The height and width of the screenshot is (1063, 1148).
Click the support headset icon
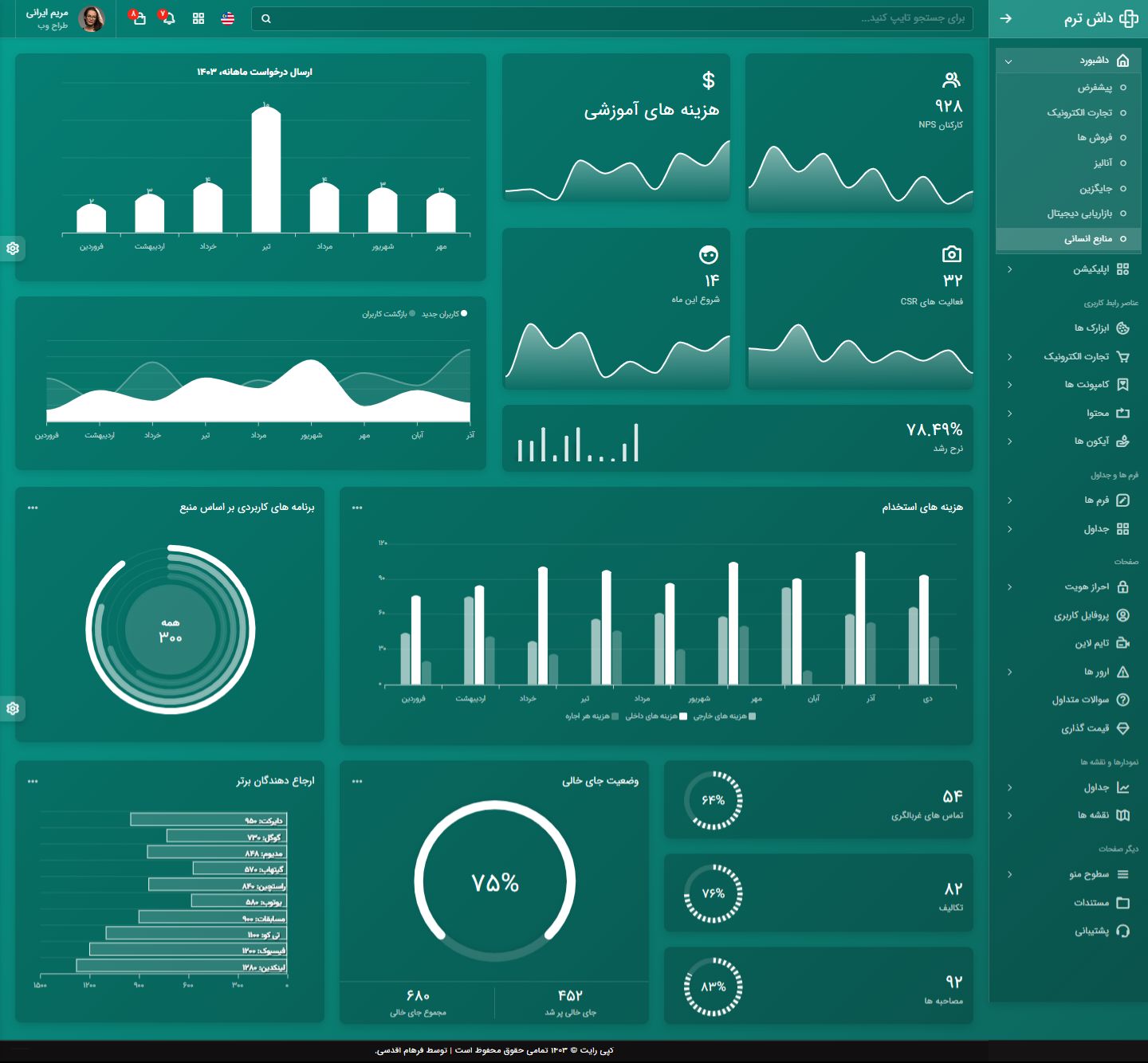coord(1122,931)
